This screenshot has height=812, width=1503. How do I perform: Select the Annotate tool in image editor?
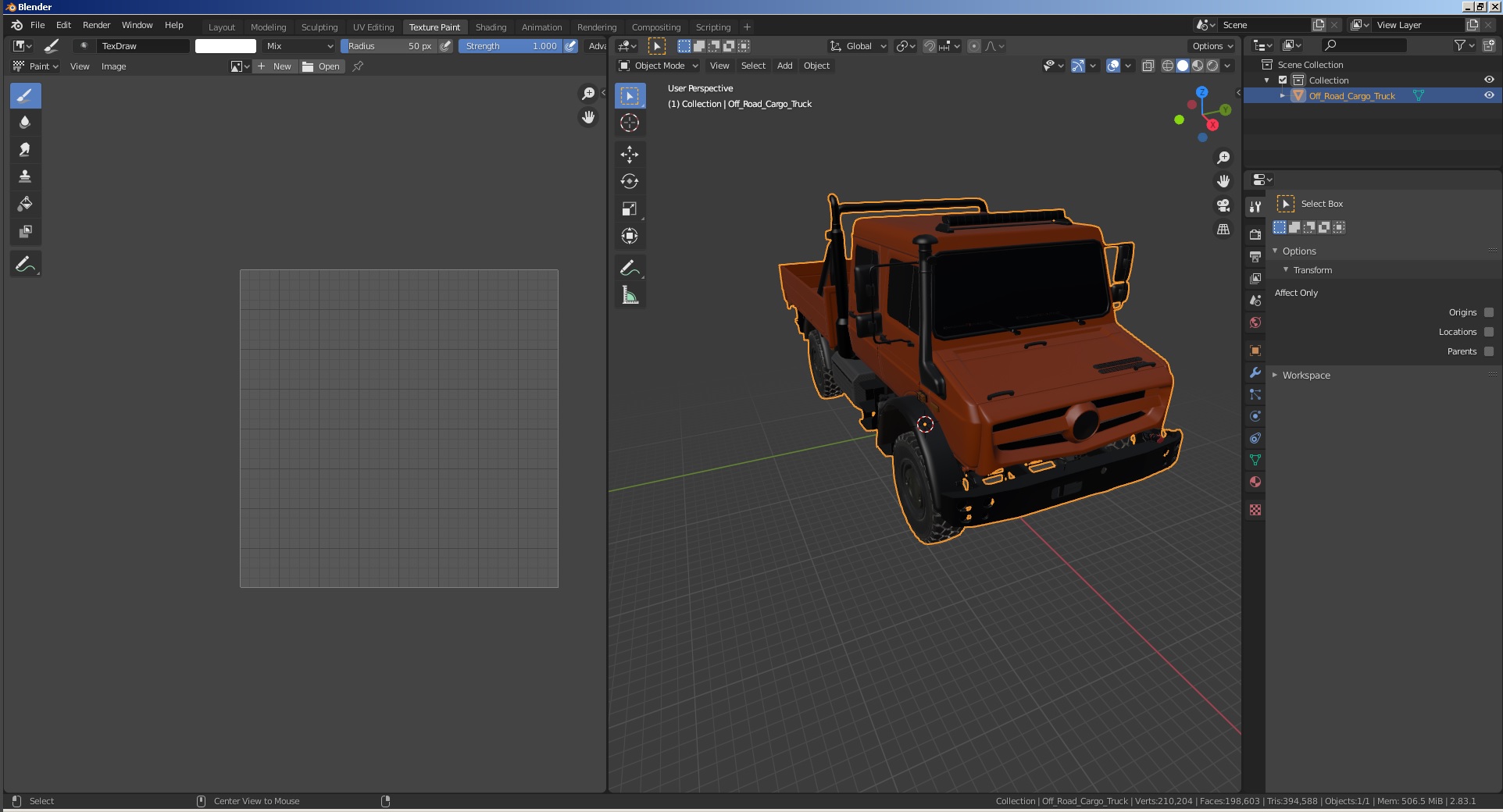pos(25,265)
